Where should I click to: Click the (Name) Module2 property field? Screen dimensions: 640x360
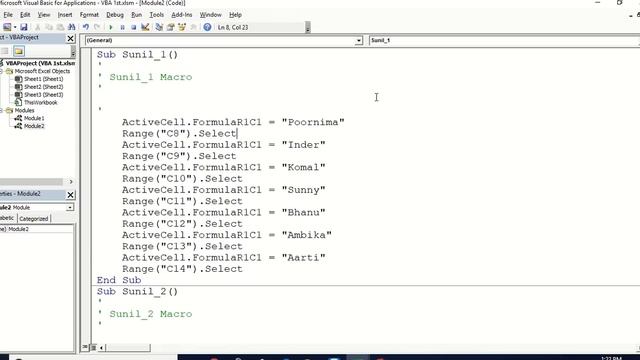pyautogui.click(x=37, y=229)
